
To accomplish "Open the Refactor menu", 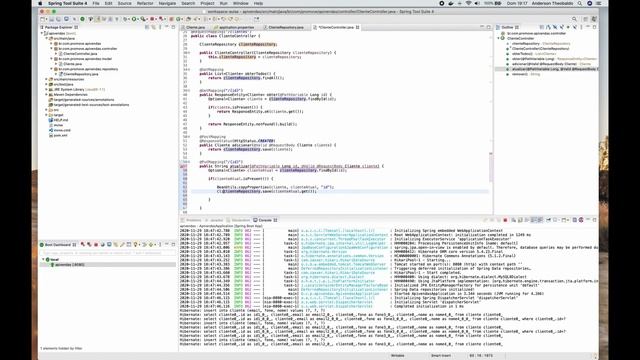I will click(145, 3).
